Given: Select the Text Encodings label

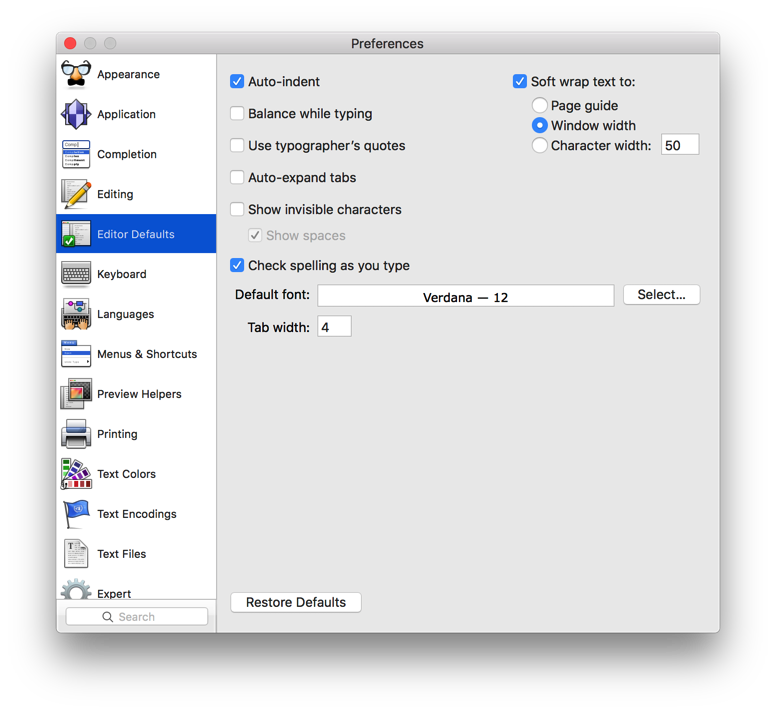Looking at the screenshot, I should point(137,514).
